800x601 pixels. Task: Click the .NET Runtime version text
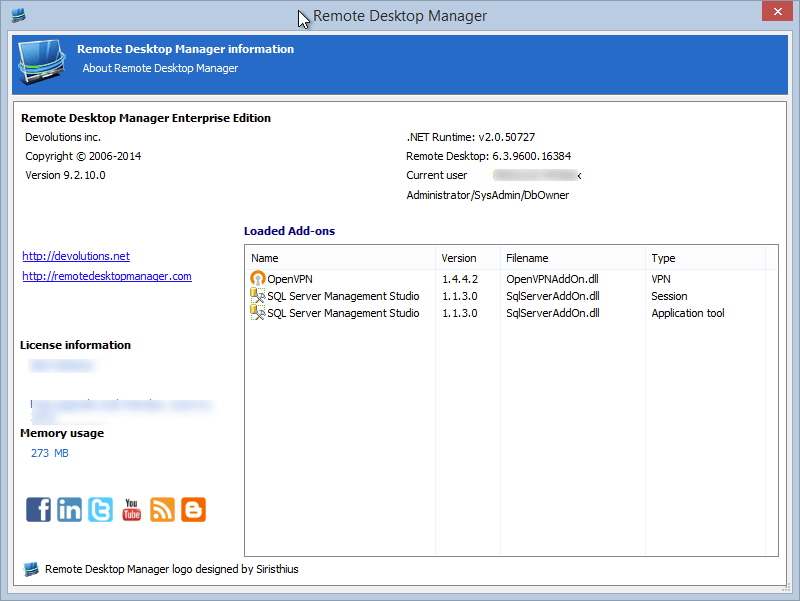470,137
